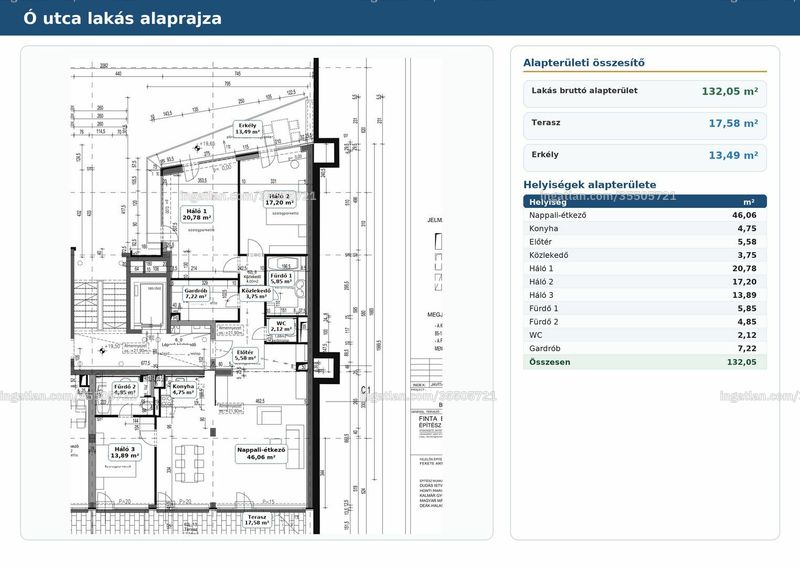
Task: Click the total 132,05 in table
Action: (x=741, y=362)
